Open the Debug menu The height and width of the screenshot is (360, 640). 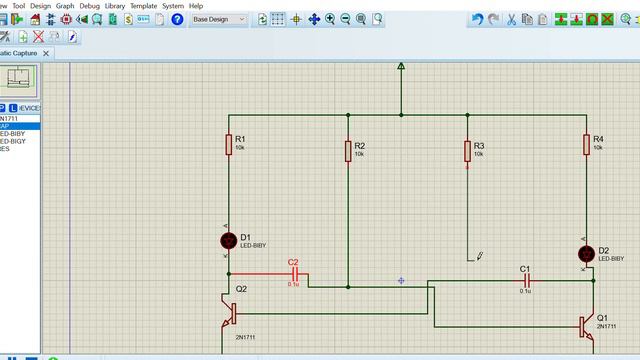coord(89,6)
